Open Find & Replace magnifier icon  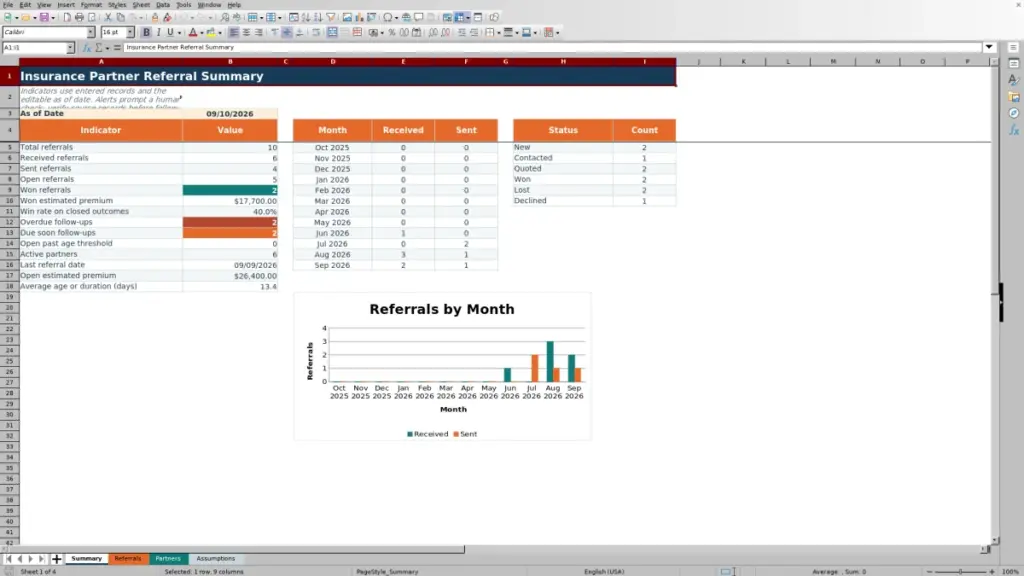(225, 18)
